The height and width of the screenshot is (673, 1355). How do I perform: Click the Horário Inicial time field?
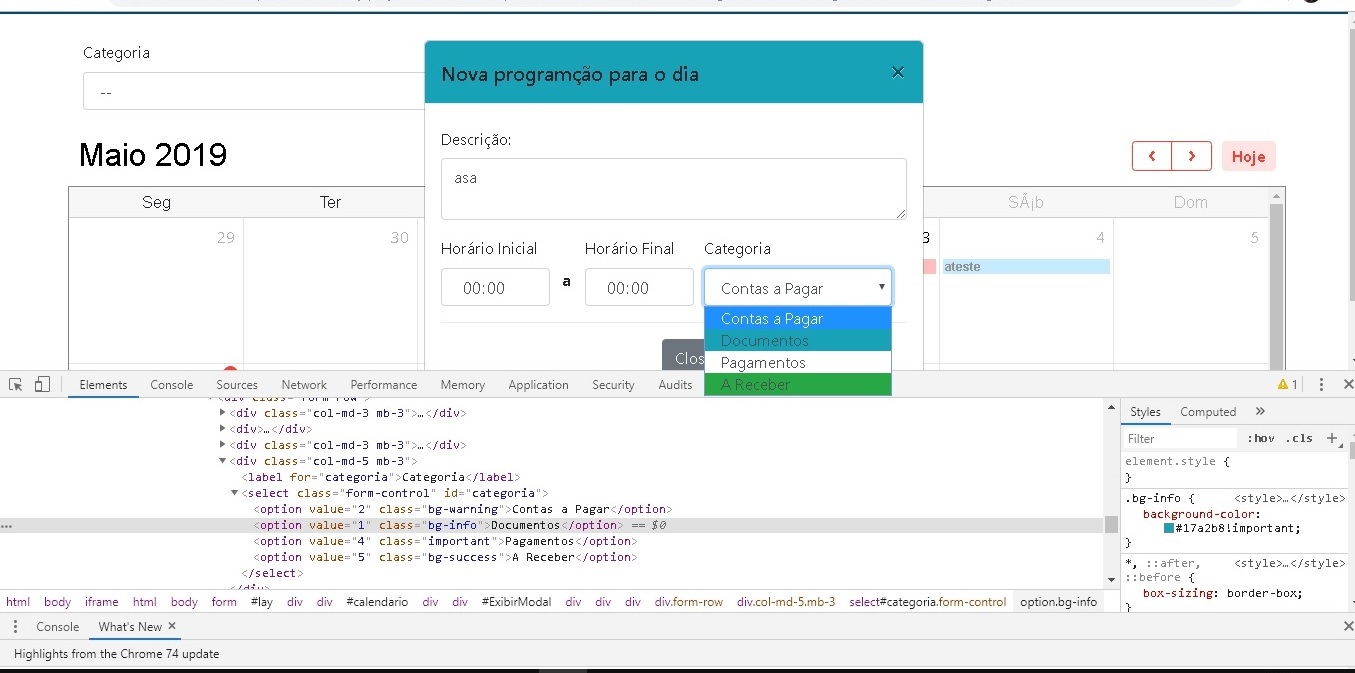(495, 287)
